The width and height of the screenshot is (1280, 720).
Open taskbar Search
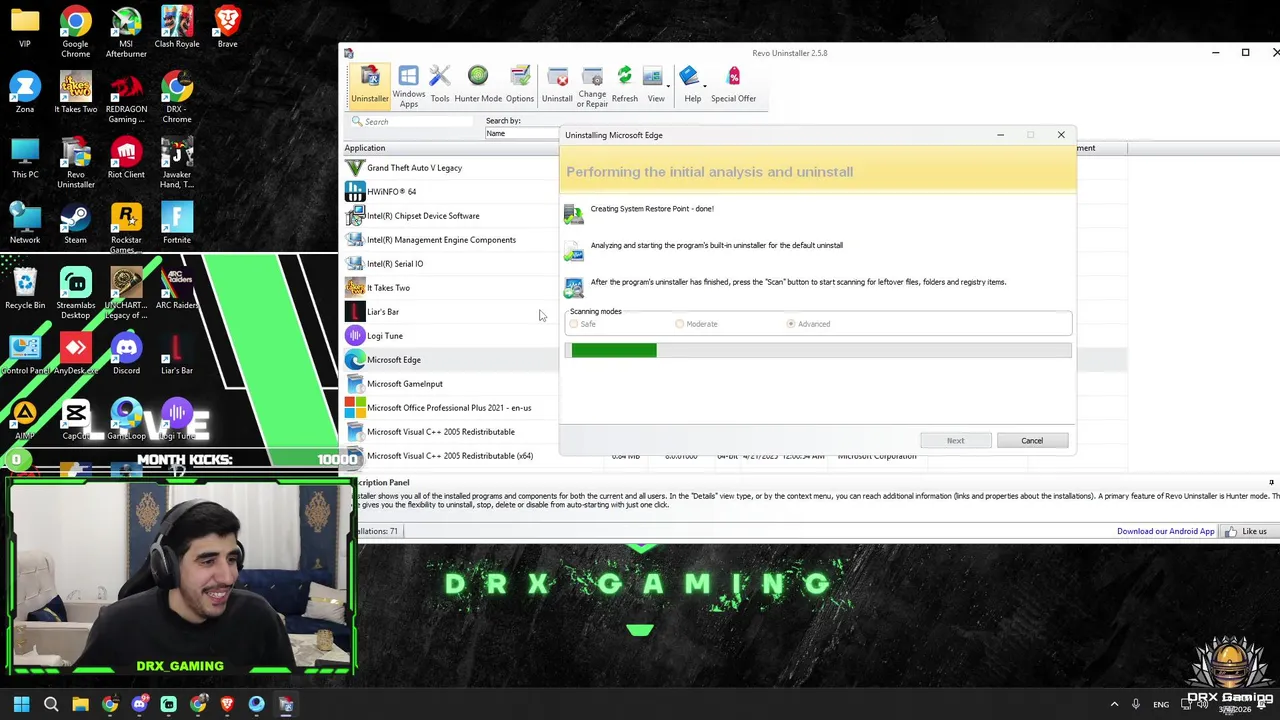tap(51, 705)
